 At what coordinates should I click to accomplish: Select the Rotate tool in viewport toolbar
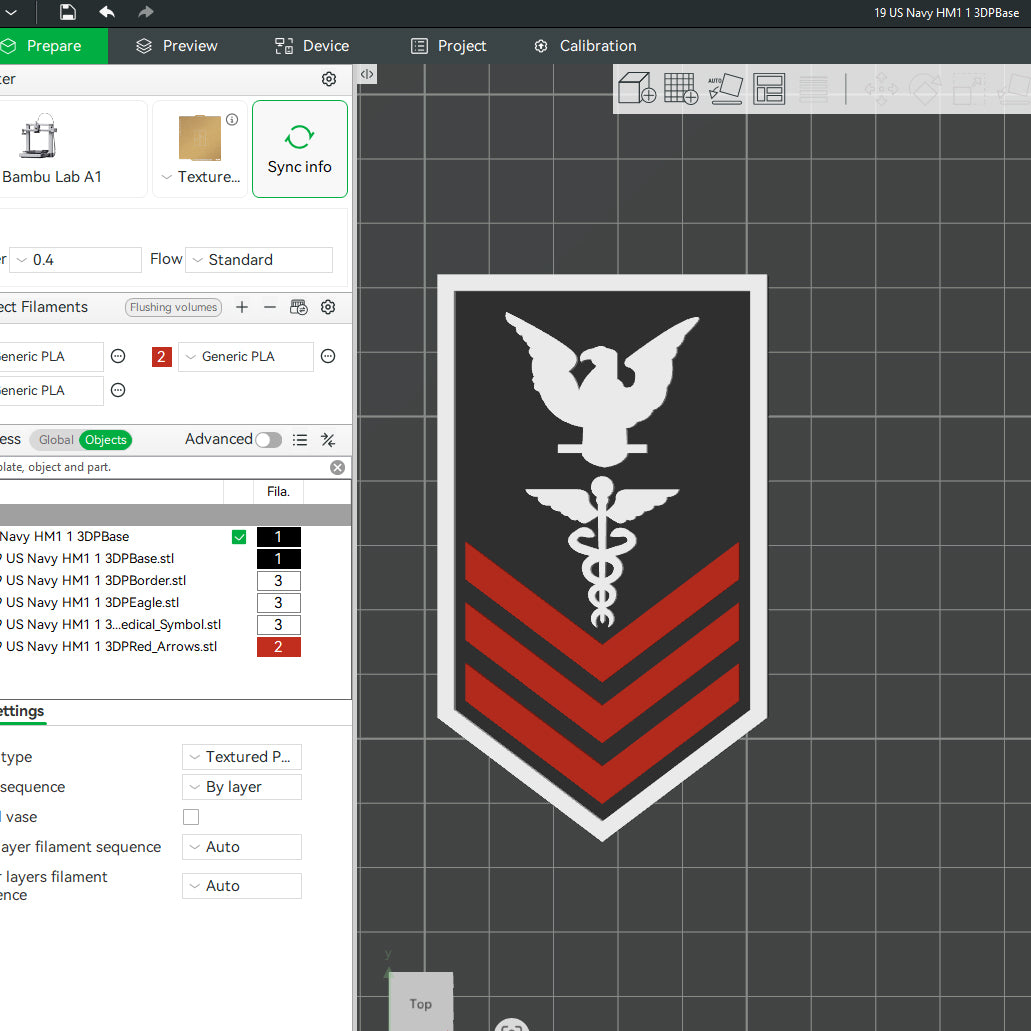point(925,88)
